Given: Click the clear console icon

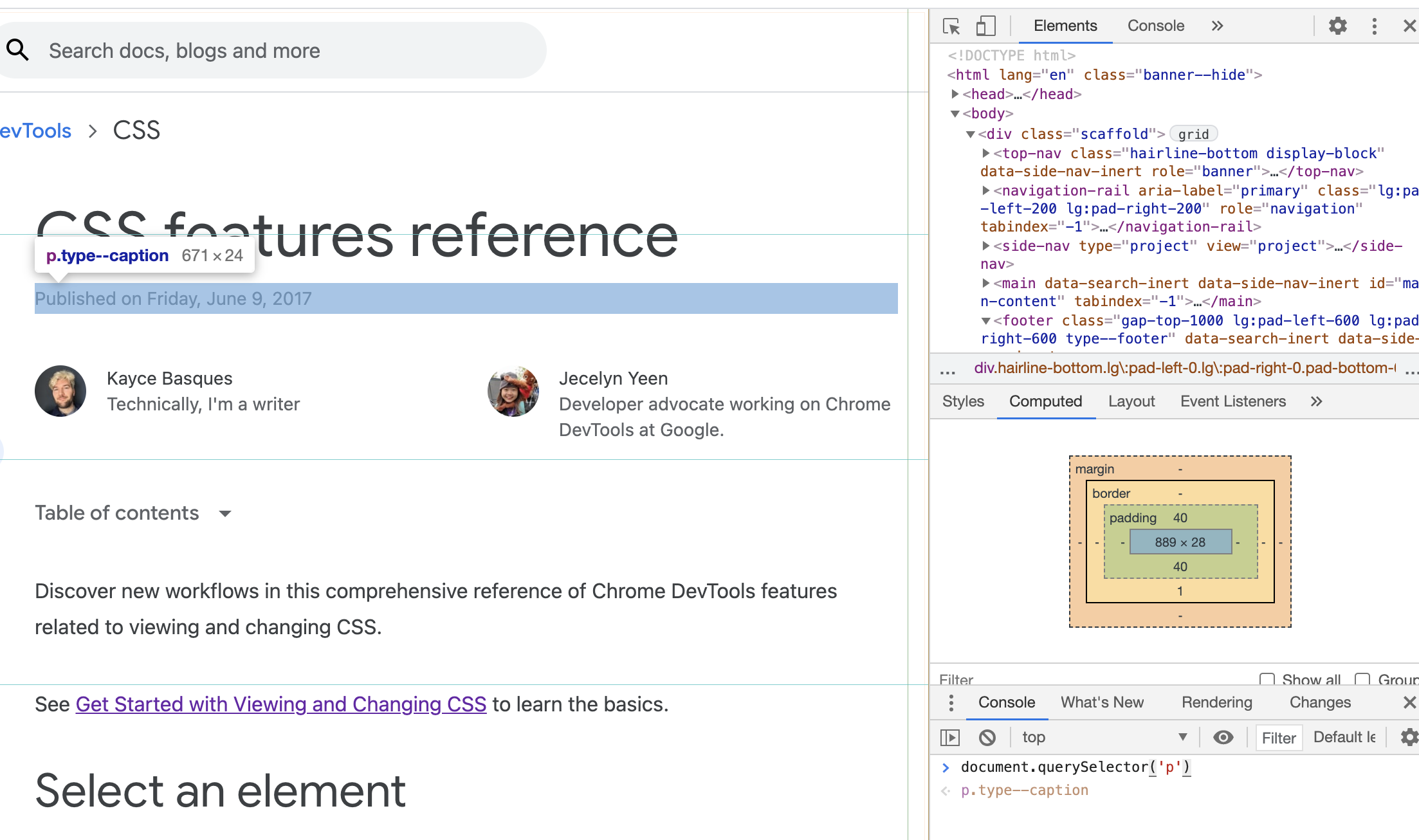Looking at the screenshot, I should click(987, 737).
